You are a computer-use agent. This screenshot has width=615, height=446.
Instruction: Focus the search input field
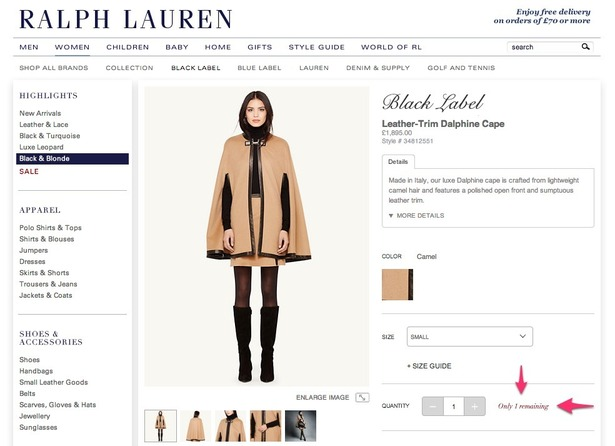544,47
